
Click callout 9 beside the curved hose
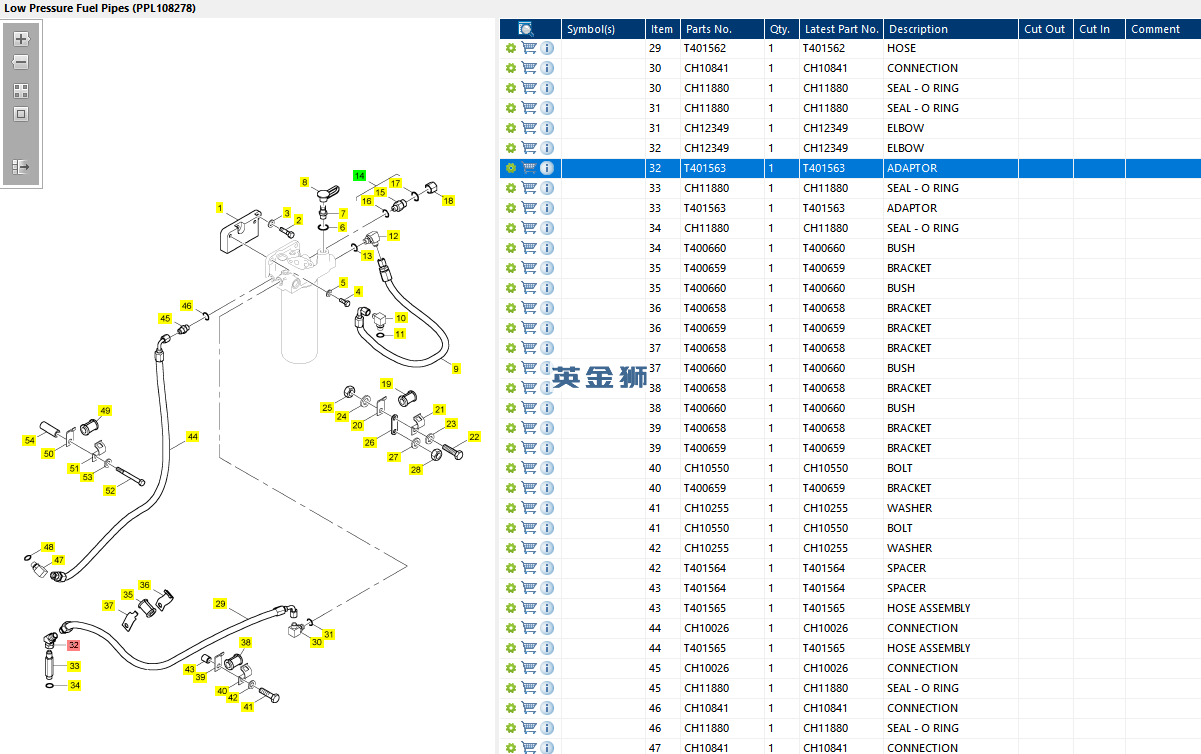click(x=456, y=369)
